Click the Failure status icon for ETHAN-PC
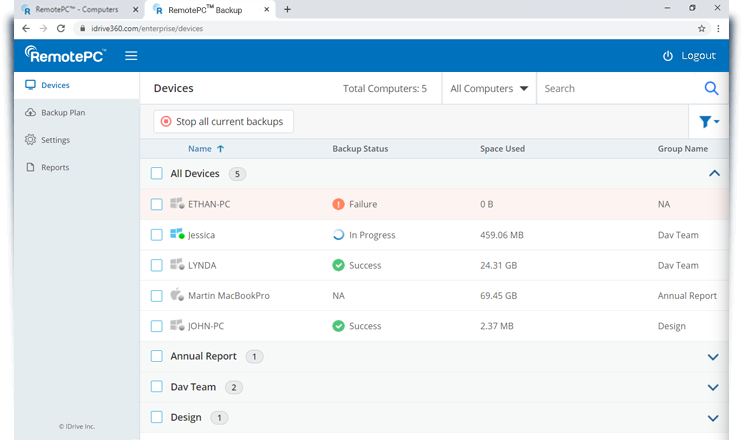 [338, 205]
